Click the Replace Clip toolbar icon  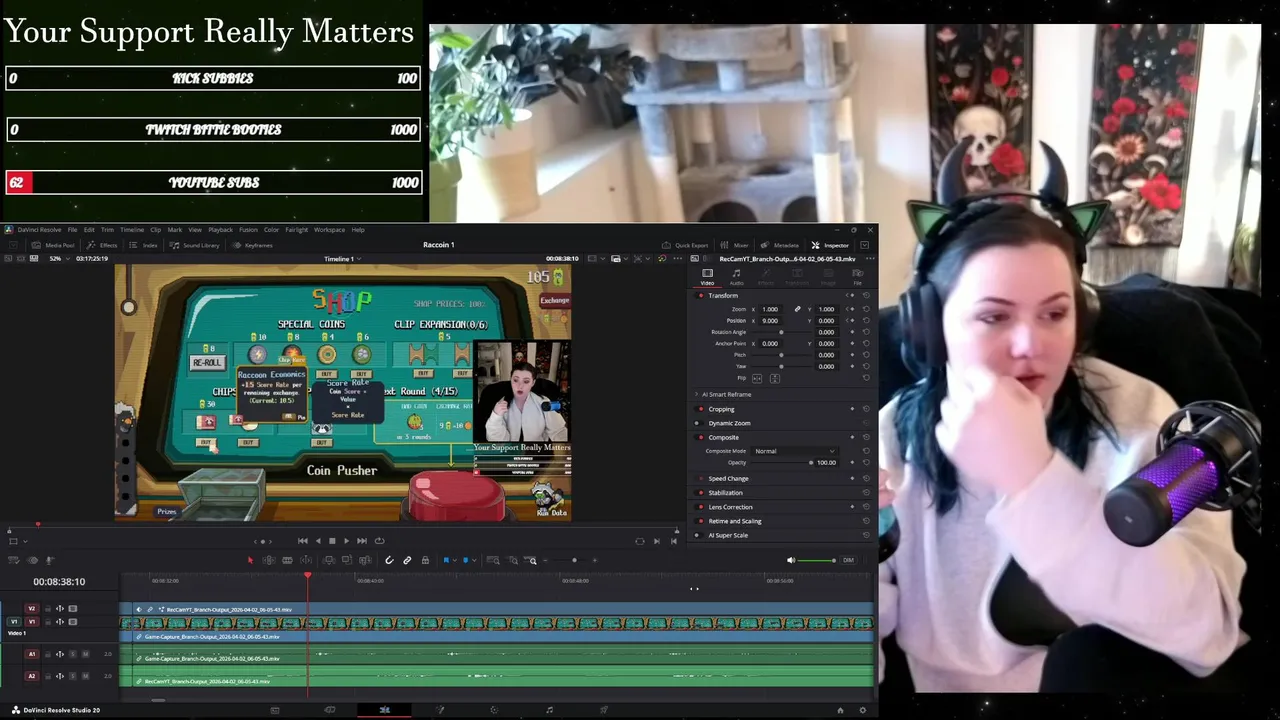click(365, 560)
